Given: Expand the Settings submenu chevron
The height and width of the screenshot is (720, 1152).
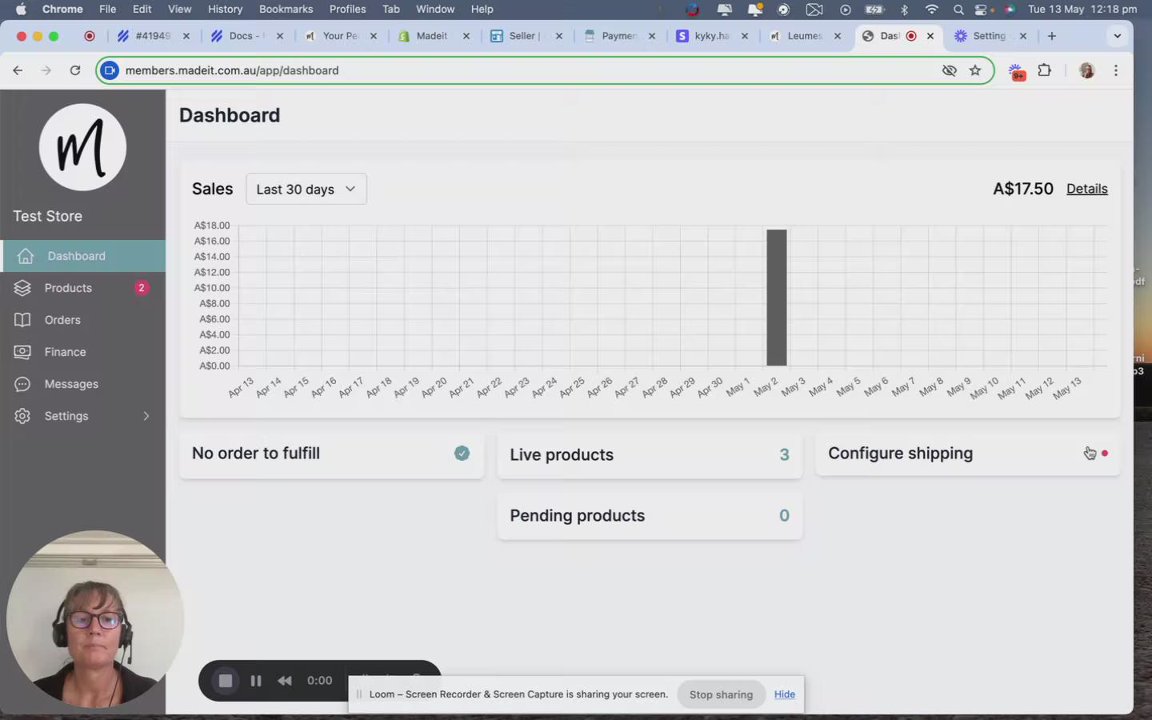Looking at the screenshot, I should pyautogui.click(x=145, y=416).
